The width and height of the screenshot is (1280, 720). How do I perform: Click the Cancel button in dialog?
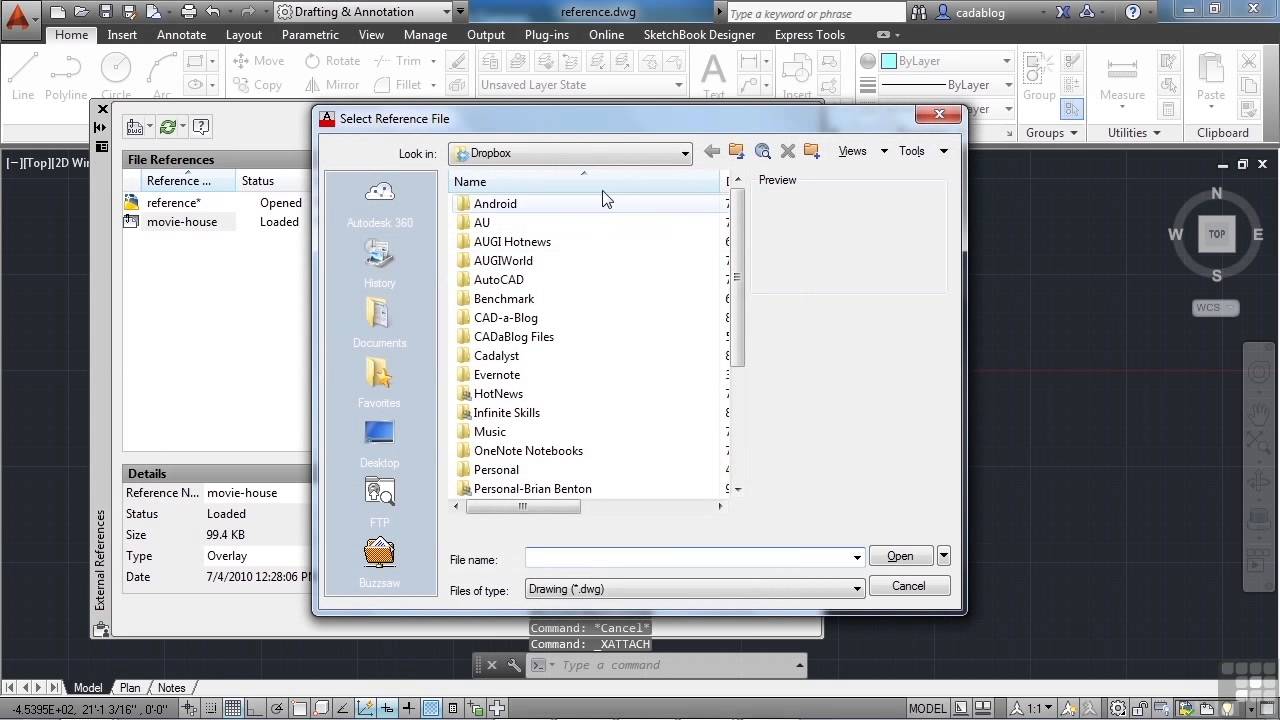[908, 586]
